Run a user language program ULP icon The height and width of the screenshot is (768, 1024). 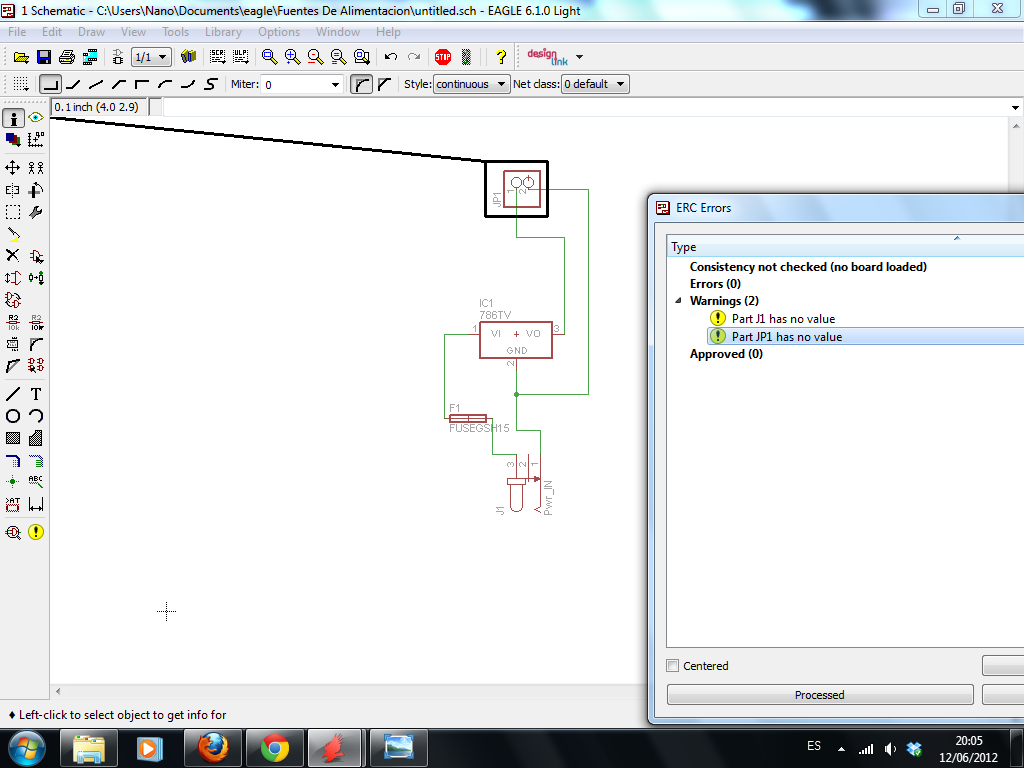[x=241, y=57]
